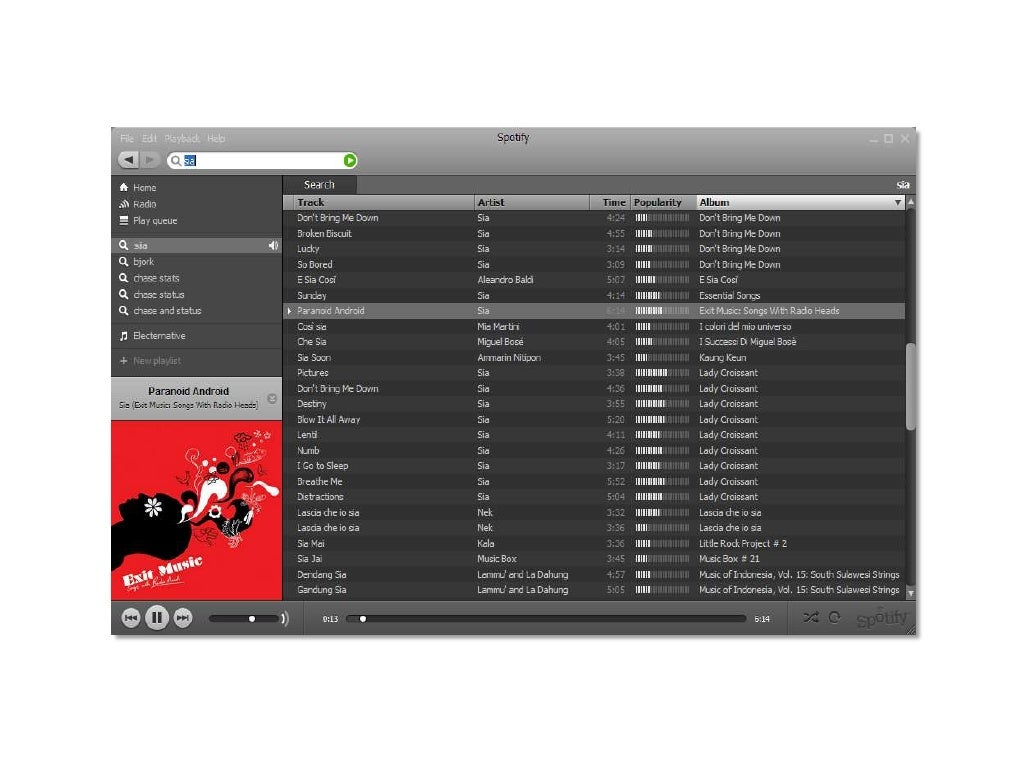This screenshot has height=768, width=1024.
Task: Select the Breathe Me track
Action: [319, 481]
